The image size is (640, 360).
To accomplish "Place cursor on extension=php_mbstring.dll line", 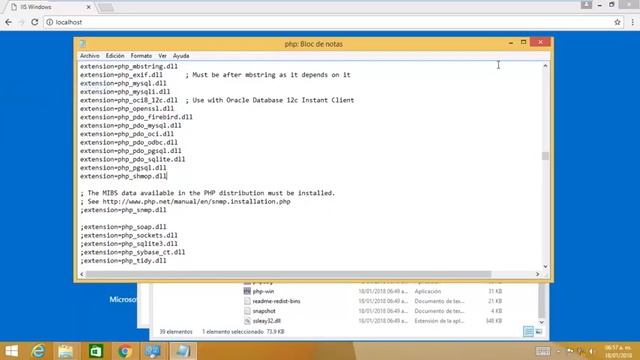I will pos(129,66).
